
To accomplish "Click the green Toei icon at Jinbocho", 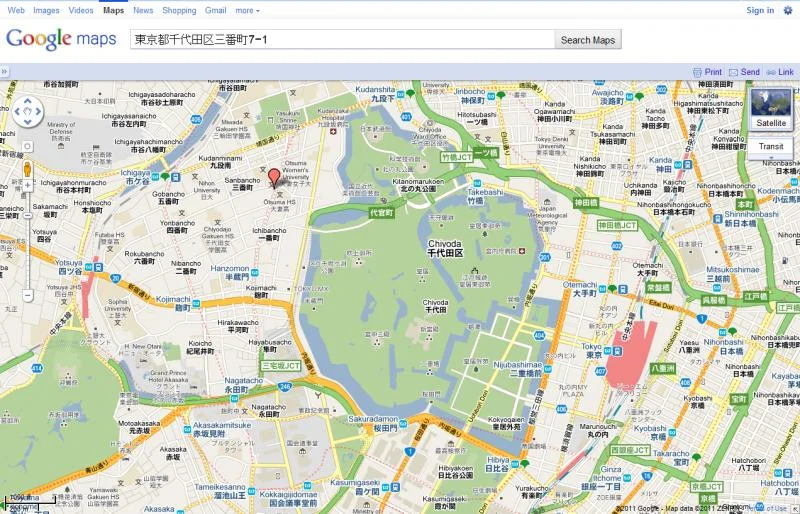I will (501, 95).
